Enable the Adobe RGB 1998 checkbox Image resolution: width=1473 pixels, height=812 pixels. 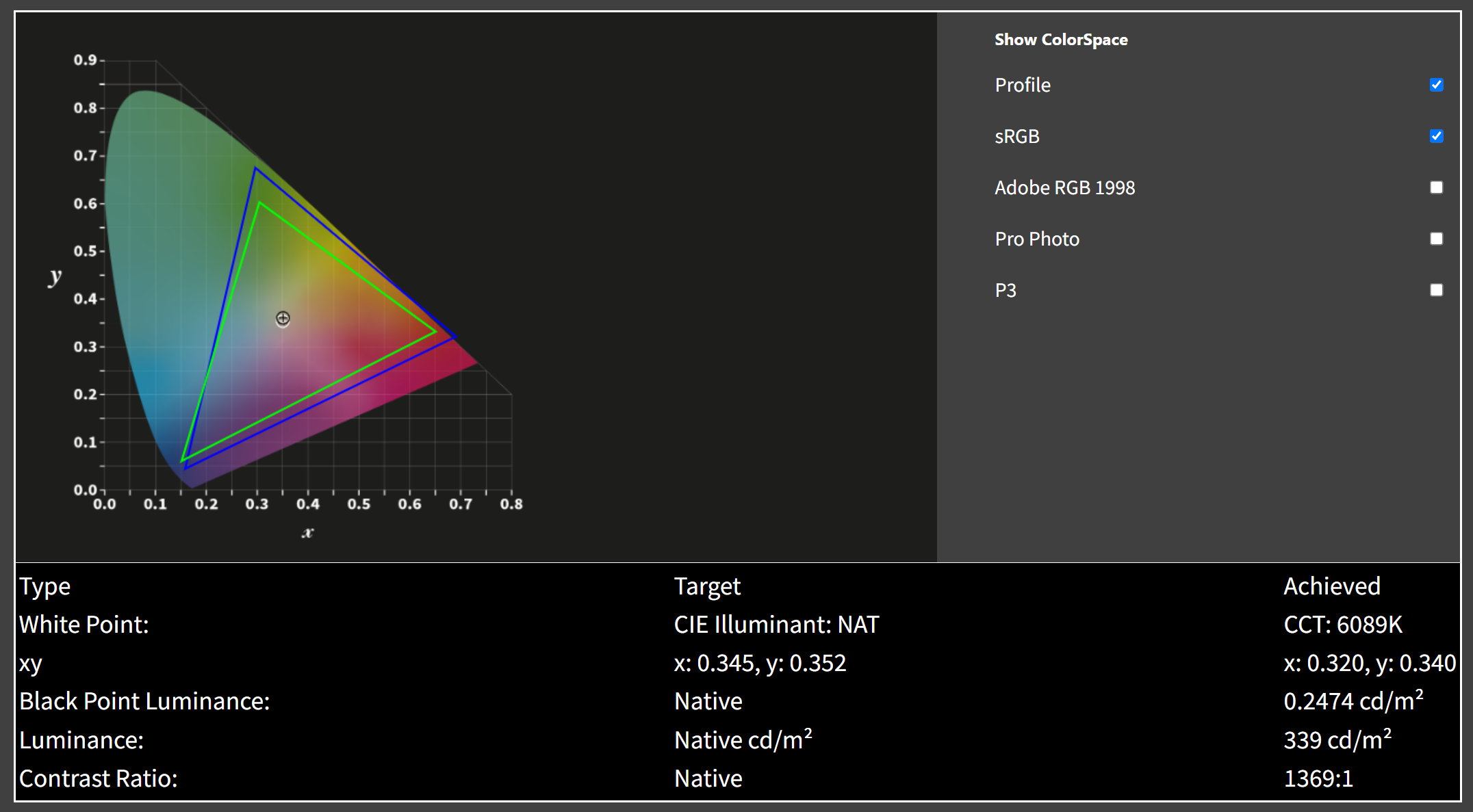(1436, 187)
